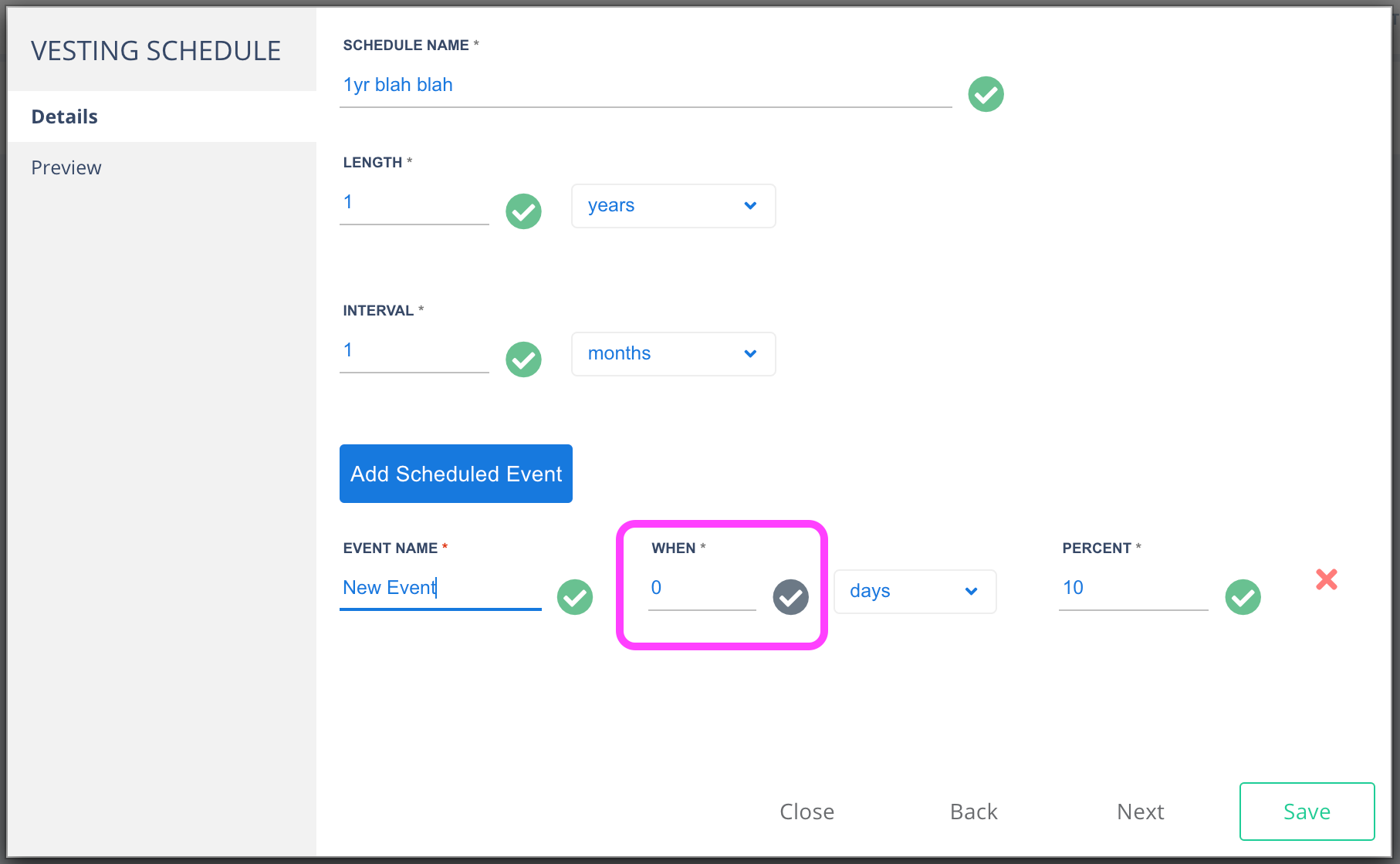This screenshot has height=864, width=1400.
Task: Click the Close button
Action: click(x=807, y=812)
